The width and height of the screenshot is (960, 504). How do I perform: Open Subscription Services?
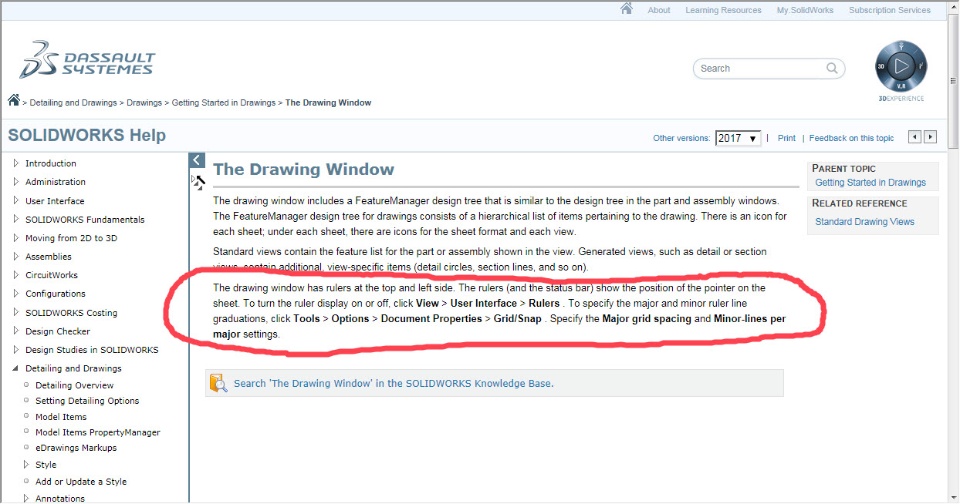pos(890,10)
